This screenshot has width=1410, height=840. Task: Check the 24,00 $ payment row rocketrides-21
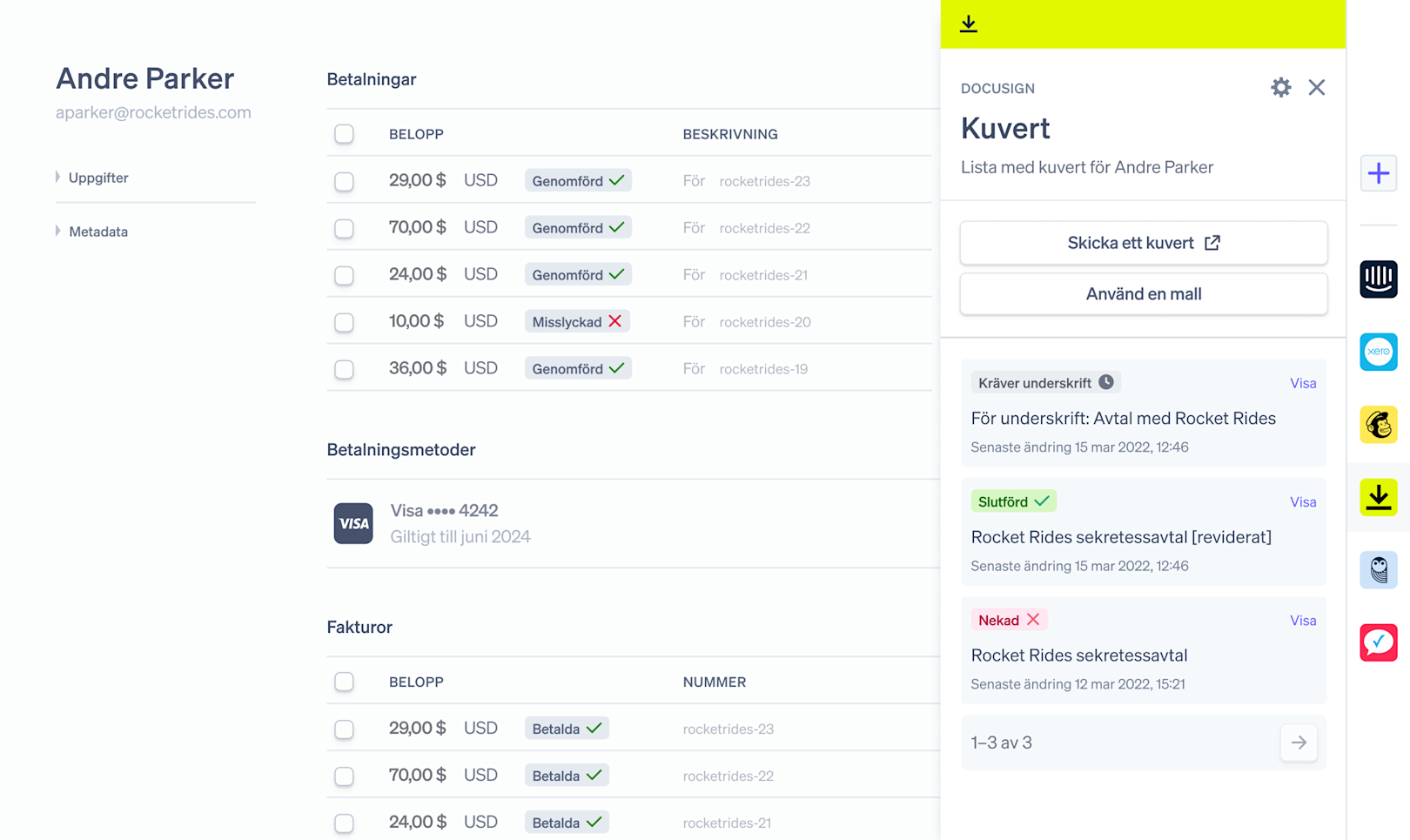344,274
